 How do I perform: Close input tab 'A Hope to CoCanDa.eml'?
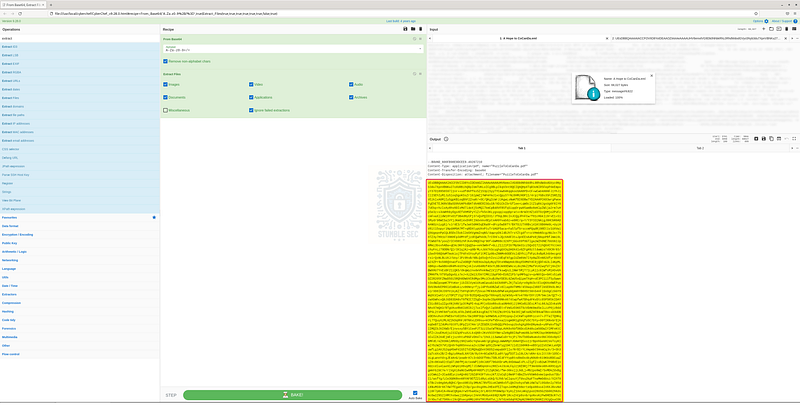[x=607, y=38]
